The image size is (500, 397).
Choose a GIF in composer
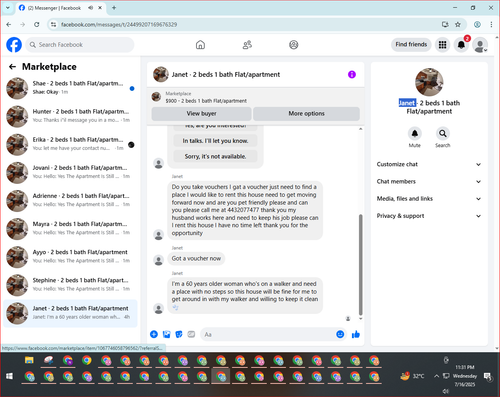coord(191,334)
